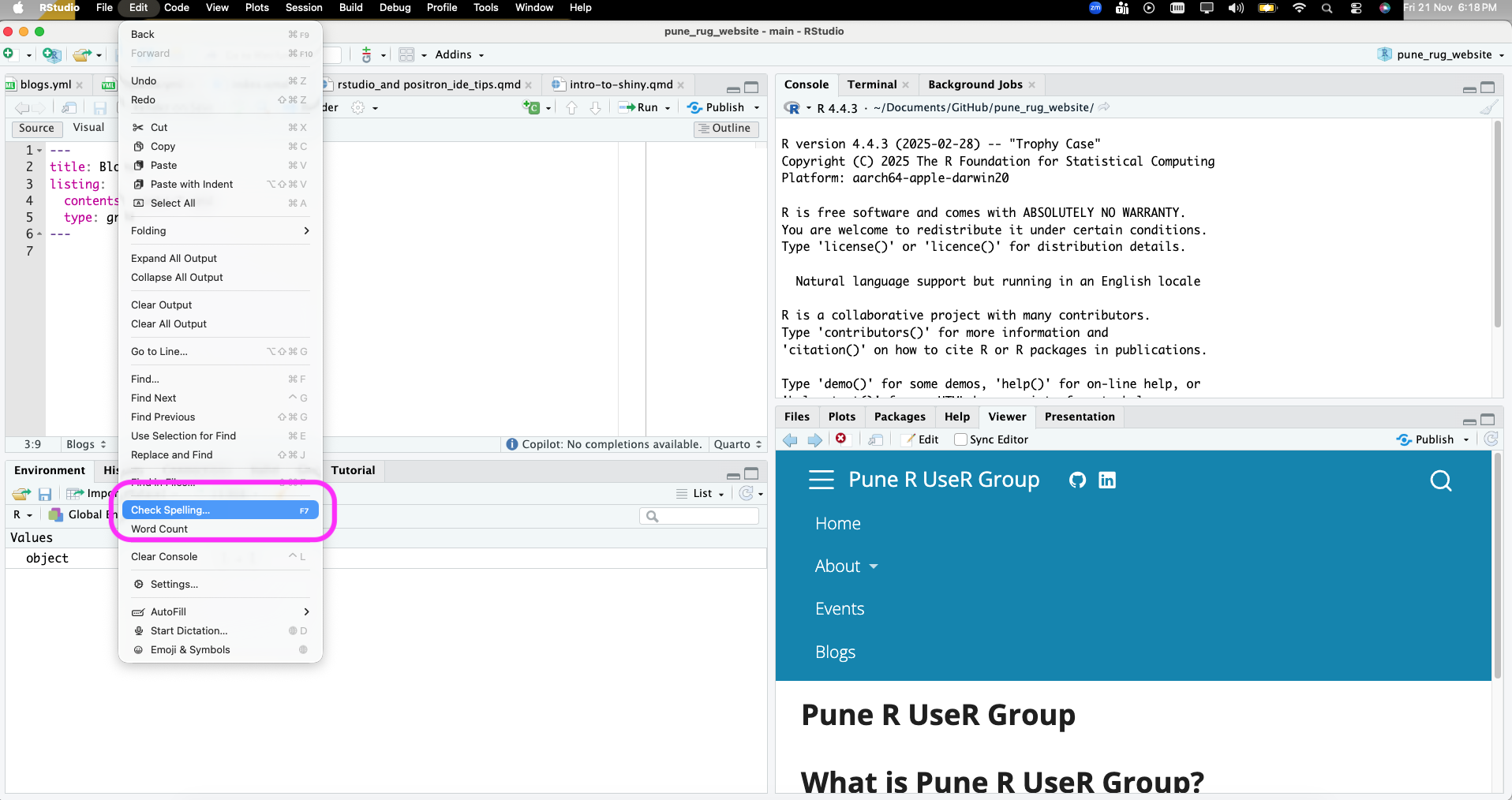Screen dimensions: 1512x800
Task: Click the GitHub icon in the site navbar
Action: click(x=1077, y=480)
